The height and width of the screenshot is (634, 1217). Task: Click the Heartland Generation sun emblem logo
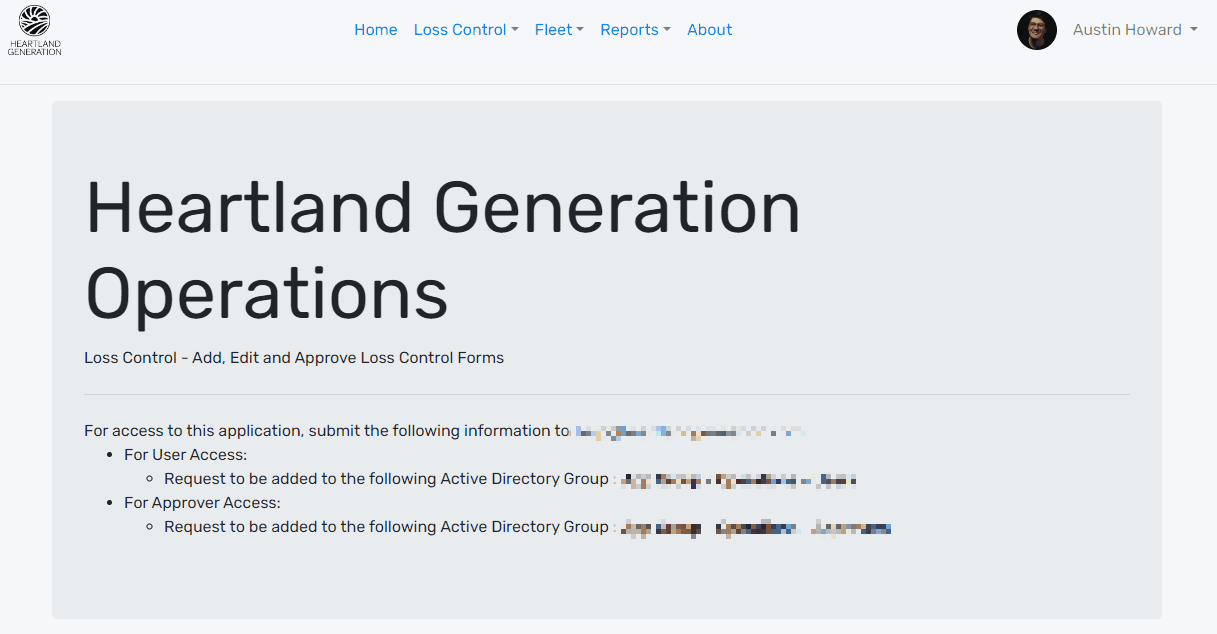click(x=35, y=21)
